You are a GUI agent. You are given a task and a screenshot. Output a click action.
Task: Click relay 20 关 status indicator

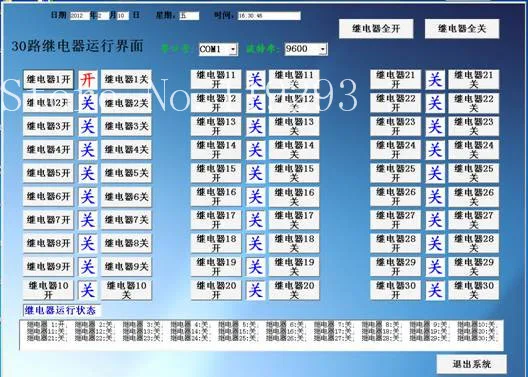(255, 290)
